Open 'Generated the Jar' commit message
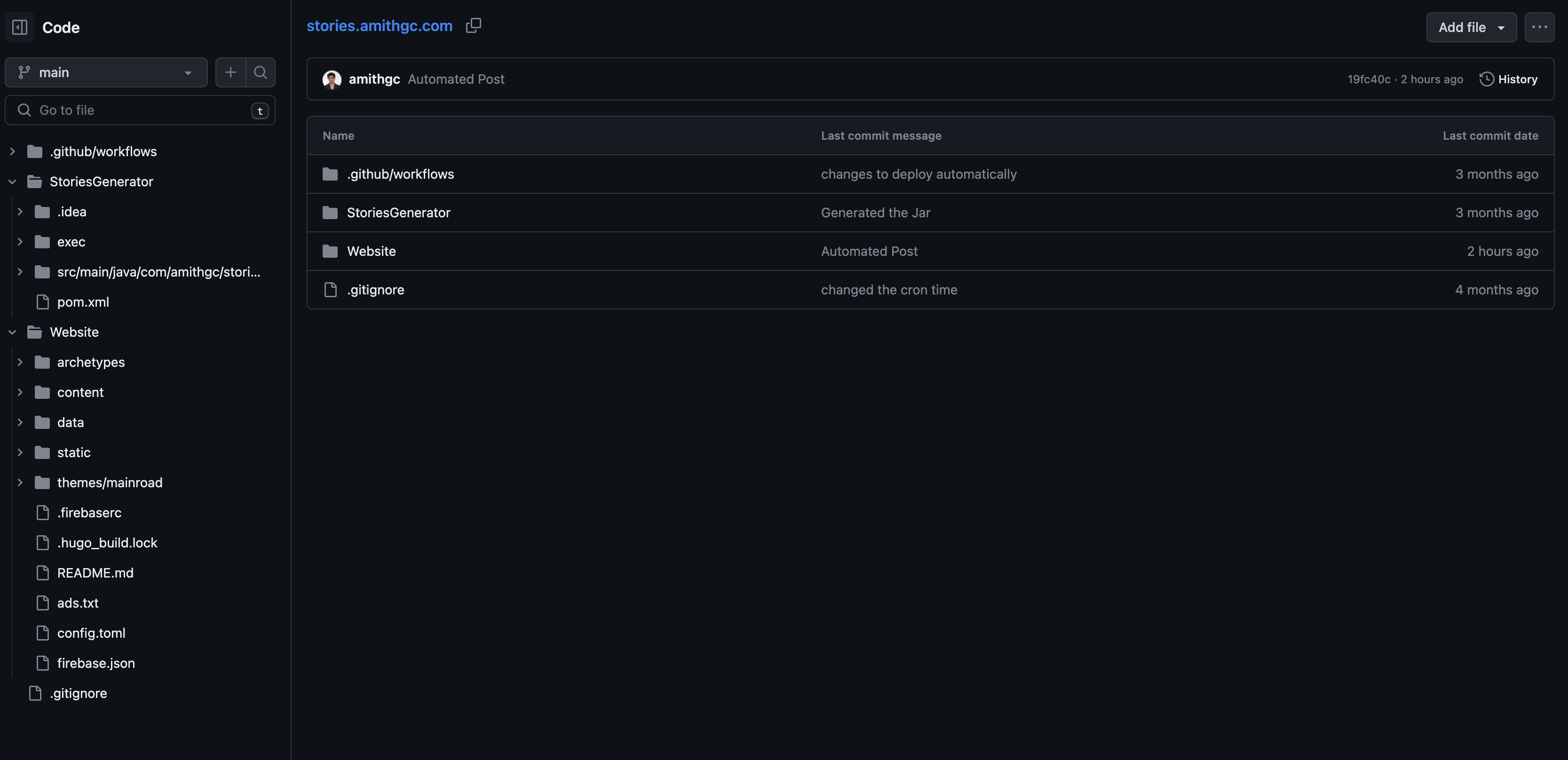Image resolution: width=1568 pixels, height=760 pixels. pyautogui.click(x=875, y=213)
